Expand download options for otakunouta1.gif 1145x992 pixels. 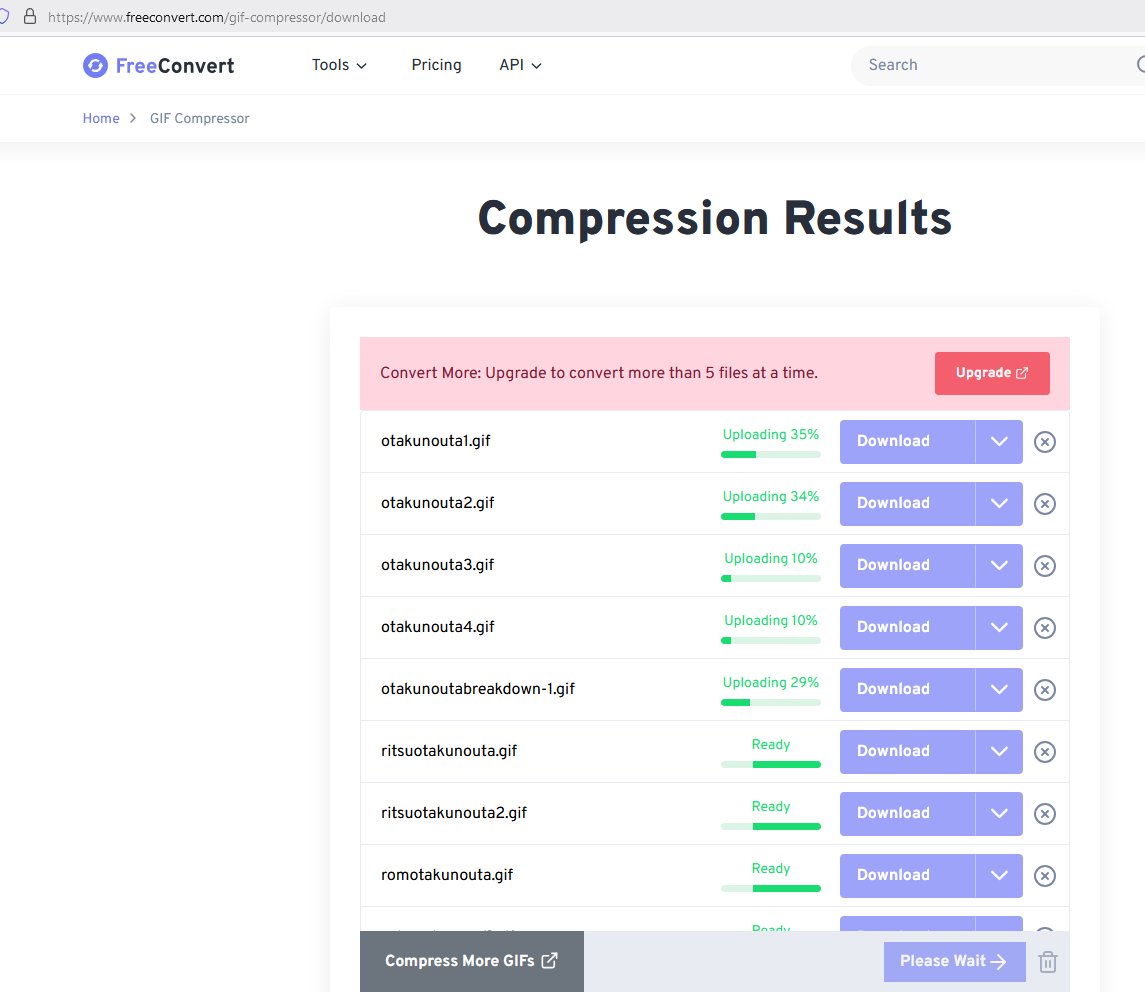pos(999,442)
